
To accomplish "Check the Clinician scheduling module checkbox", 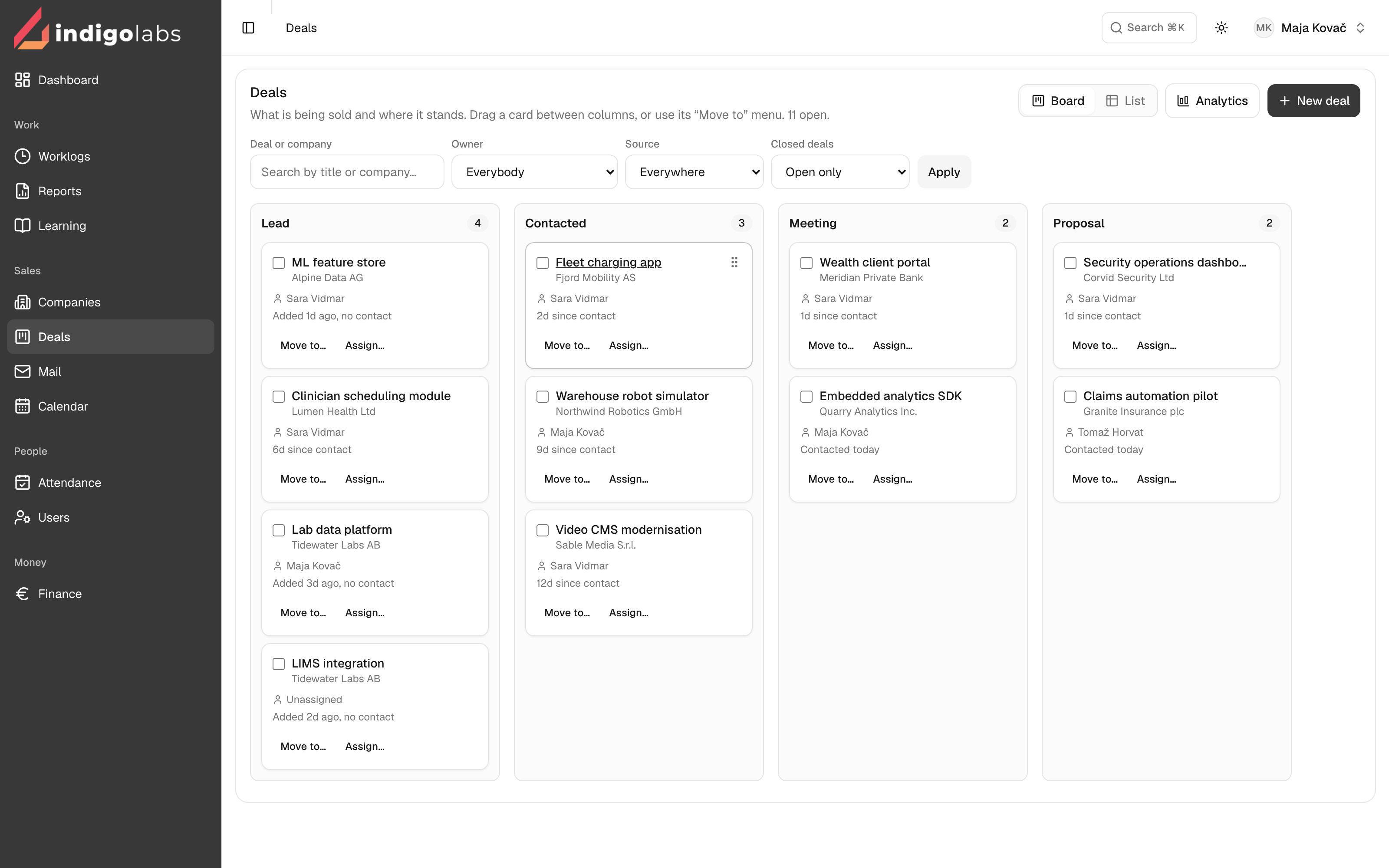I will (278, 397).
